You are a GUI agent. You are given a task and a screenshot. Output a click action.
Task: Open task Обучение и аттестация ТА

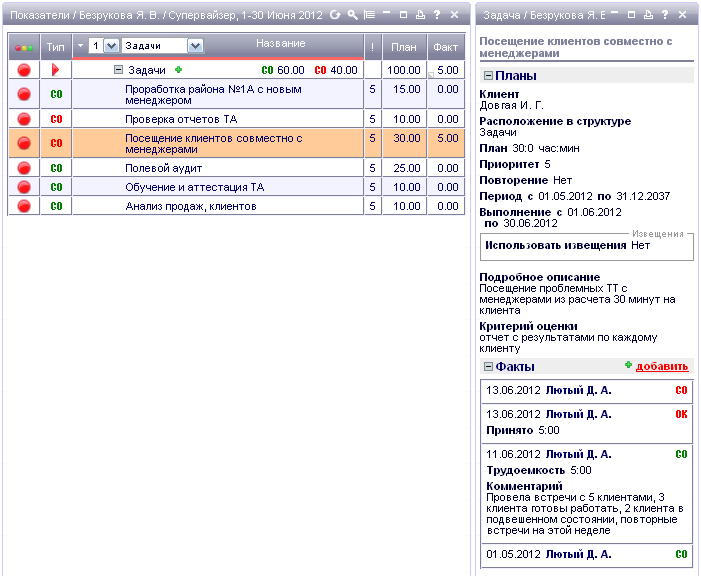[x=194, y=187]
